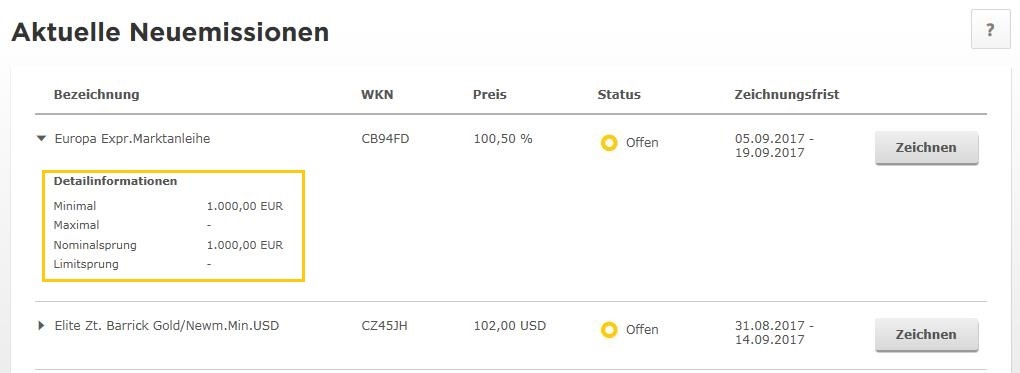Select the Status column header
This screenshot has width=1020, height=373.
tap(619, 94)
